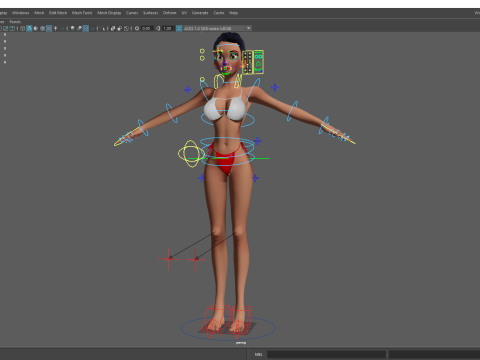480x360 pixels.
Task: Toggle the View Transform icon
Action: click(x=179, y=28)
